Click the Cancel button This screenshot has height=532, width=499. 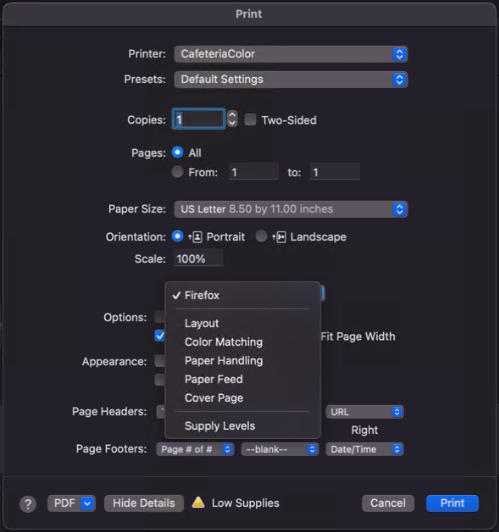(x=388, y=503)
